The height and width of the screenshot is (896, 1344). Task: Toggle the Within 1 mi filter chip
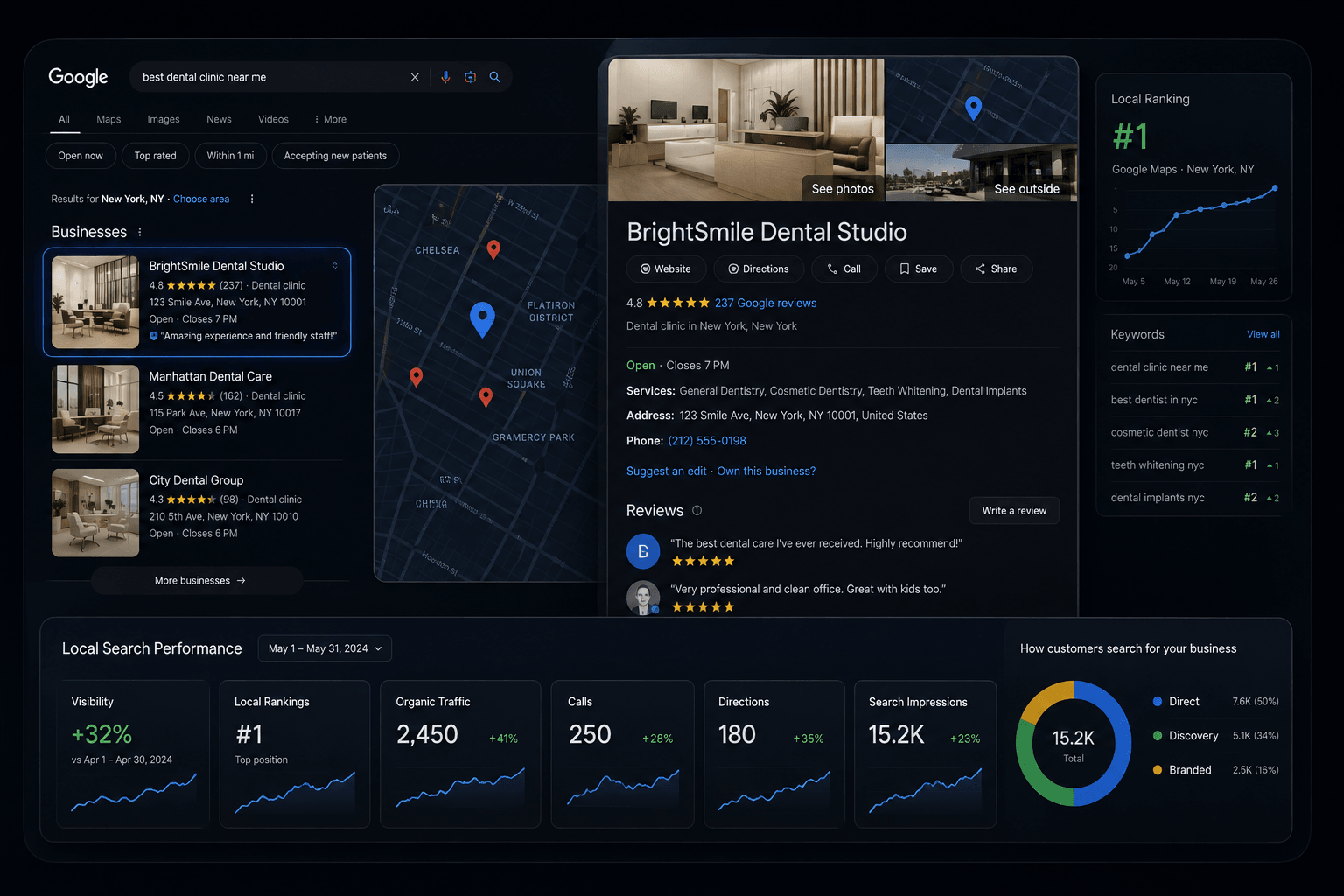tap(230, 156)
